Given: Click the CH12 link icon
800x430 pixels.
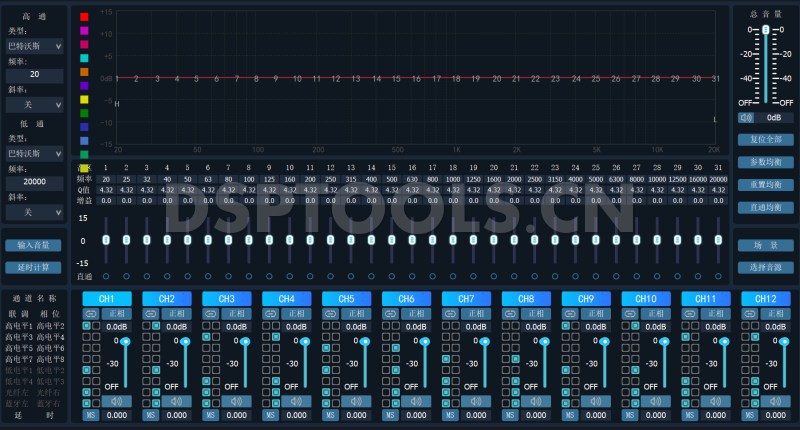Looking at the screenshot, I should 749,314.
